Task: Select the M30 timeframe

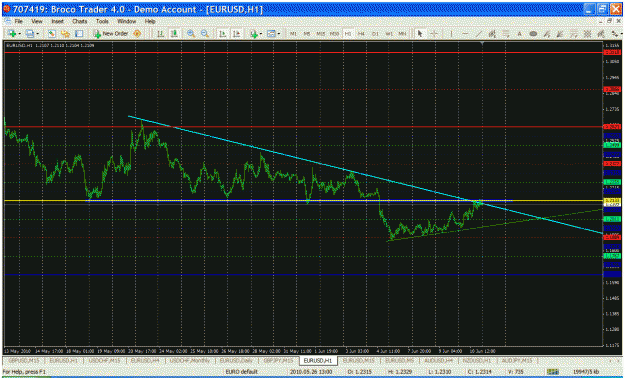Action: 334,34
